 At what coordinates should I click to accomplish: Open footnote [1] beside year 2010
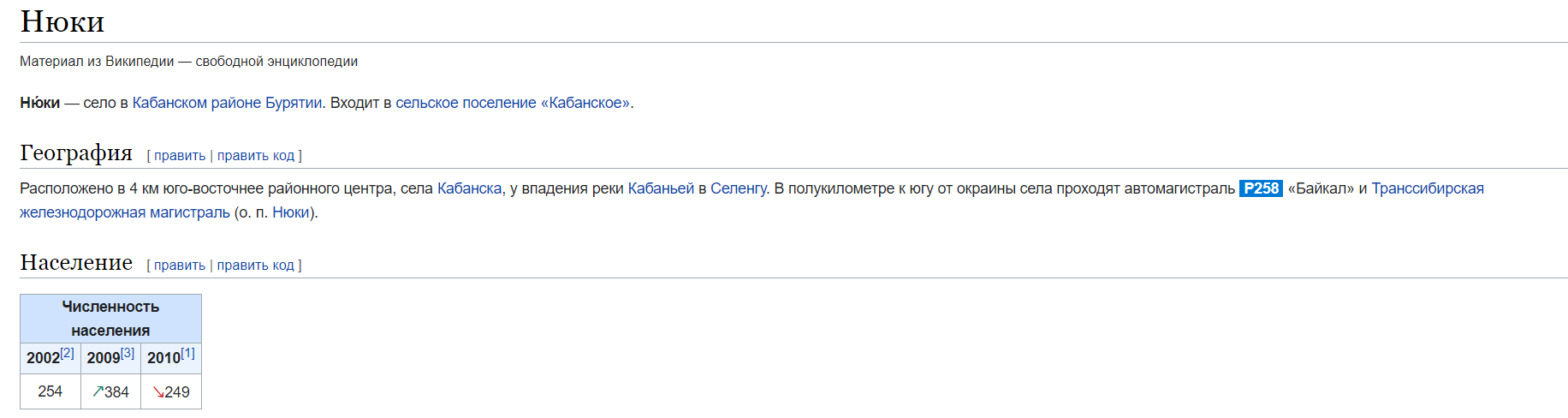coord(188,353)
